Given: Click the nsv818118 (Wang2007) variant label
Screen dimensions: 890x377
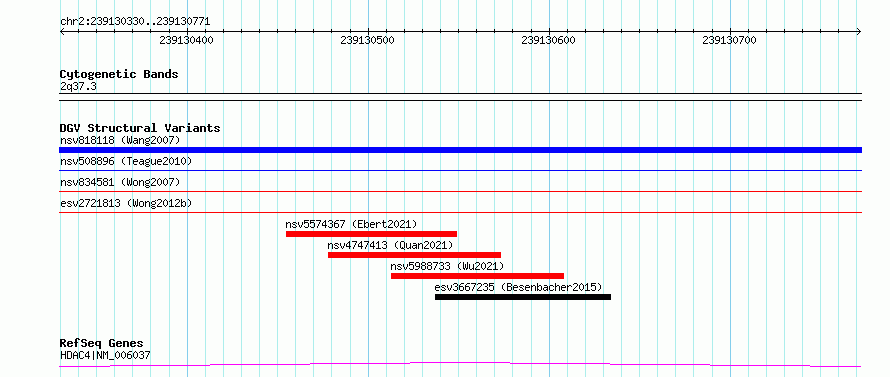Looking at the screenshot, I should tap(120, 140).
